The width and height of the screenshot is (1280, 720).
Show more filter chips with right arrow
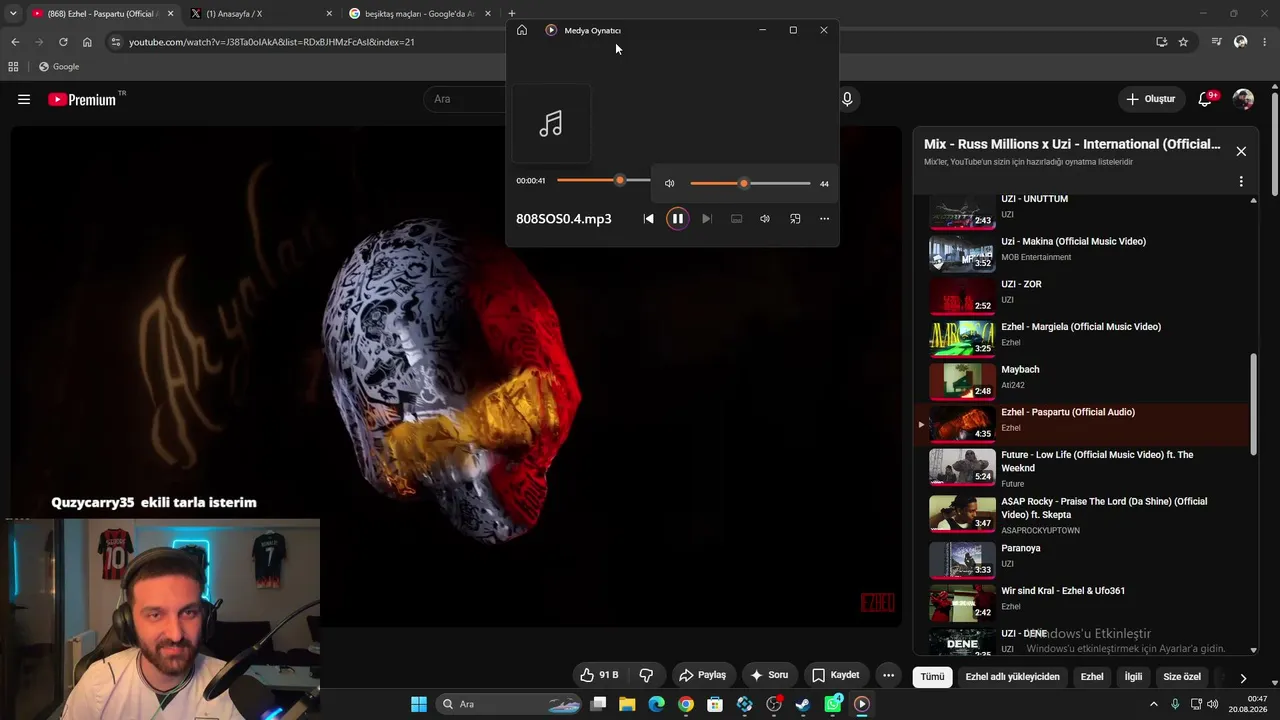[1243, 678]
